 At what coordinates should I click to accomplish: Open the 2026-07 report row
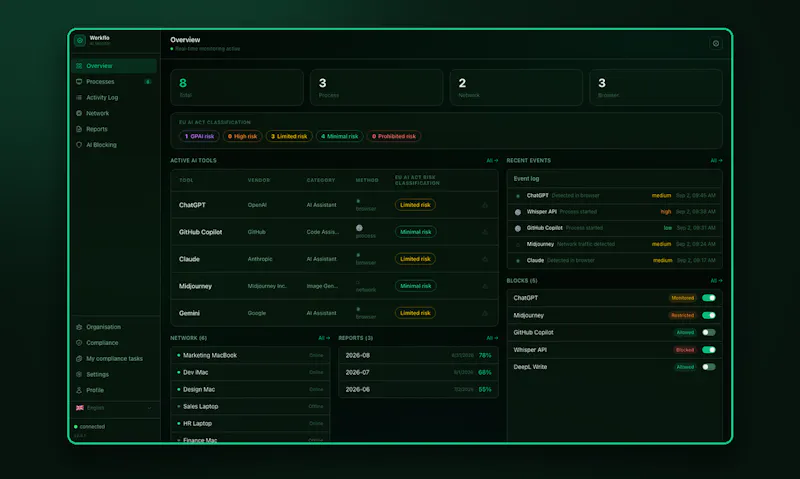[418, 372]
